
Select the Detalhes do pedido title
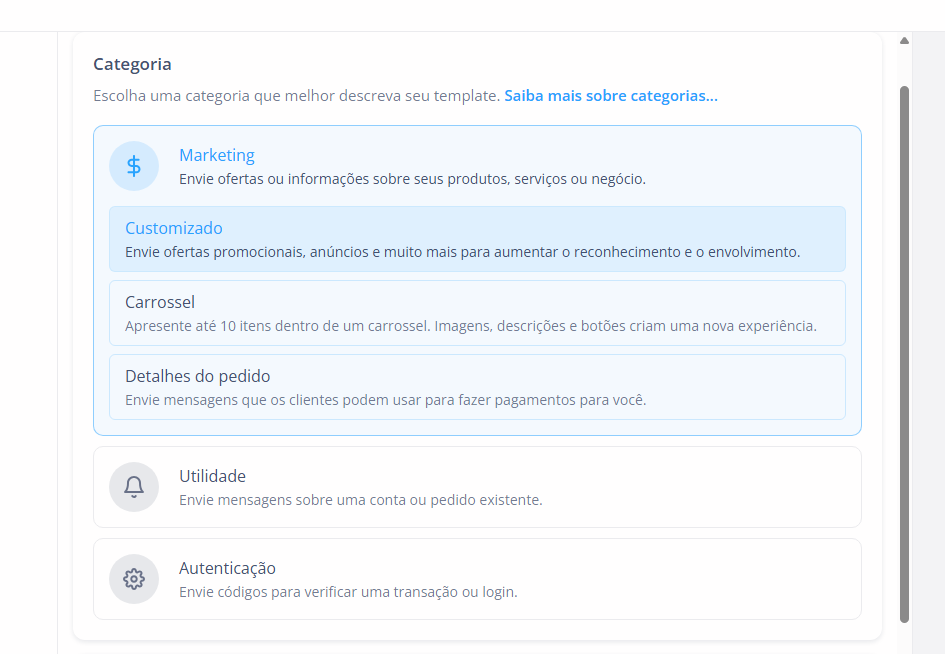(198, 376)
